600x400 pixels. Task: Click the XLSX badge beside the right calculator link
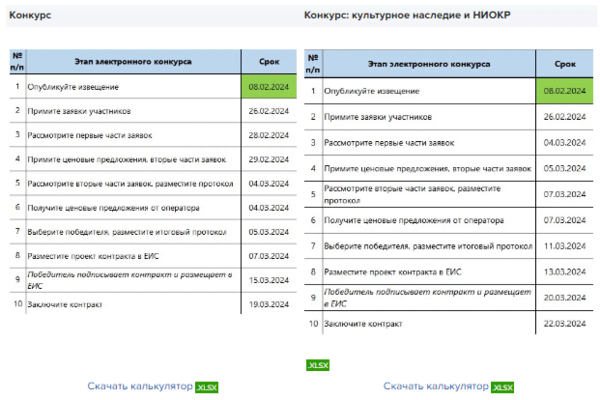pos(503,386)
